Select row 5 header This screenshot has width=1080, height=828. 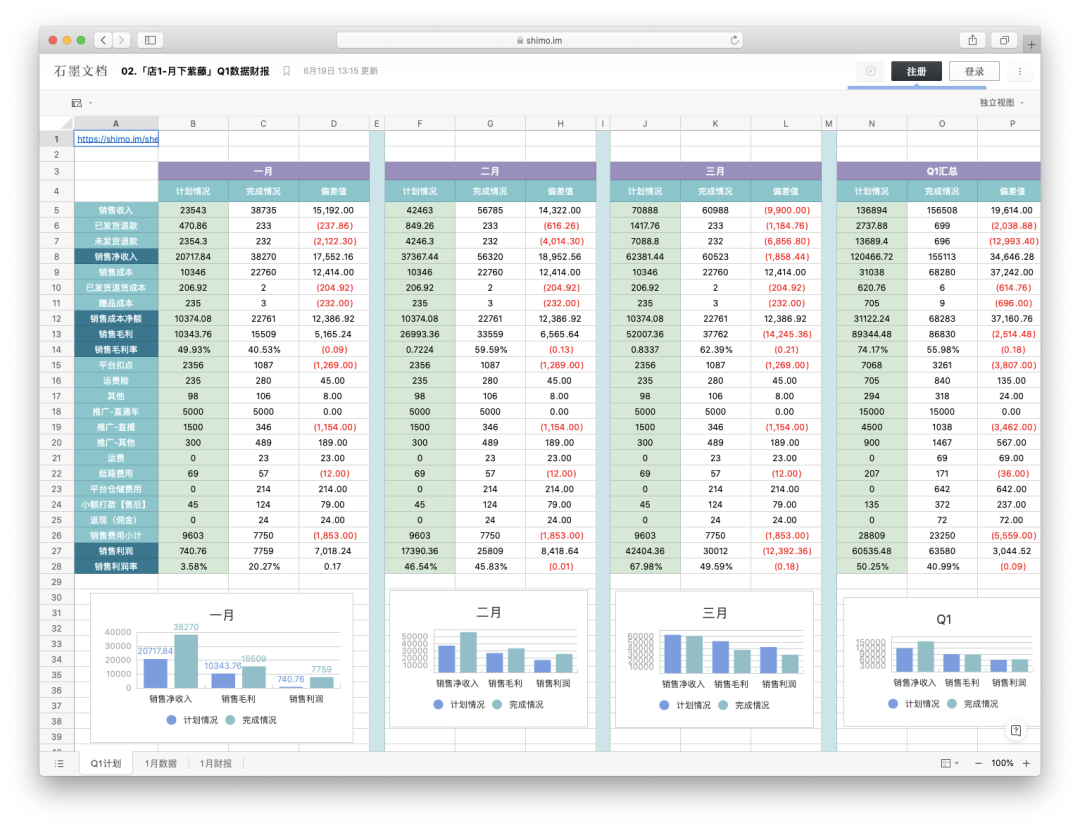[56, 210]
